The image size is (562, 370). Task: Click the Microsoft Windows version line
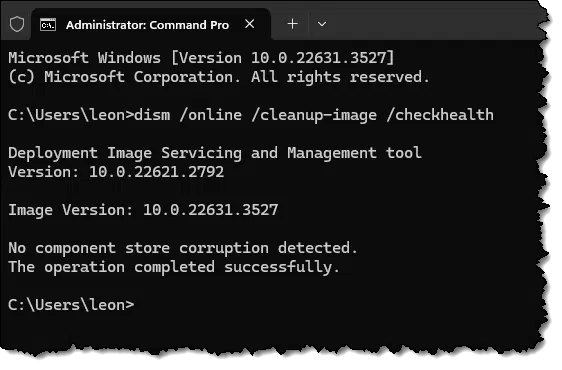pos(201,58)
